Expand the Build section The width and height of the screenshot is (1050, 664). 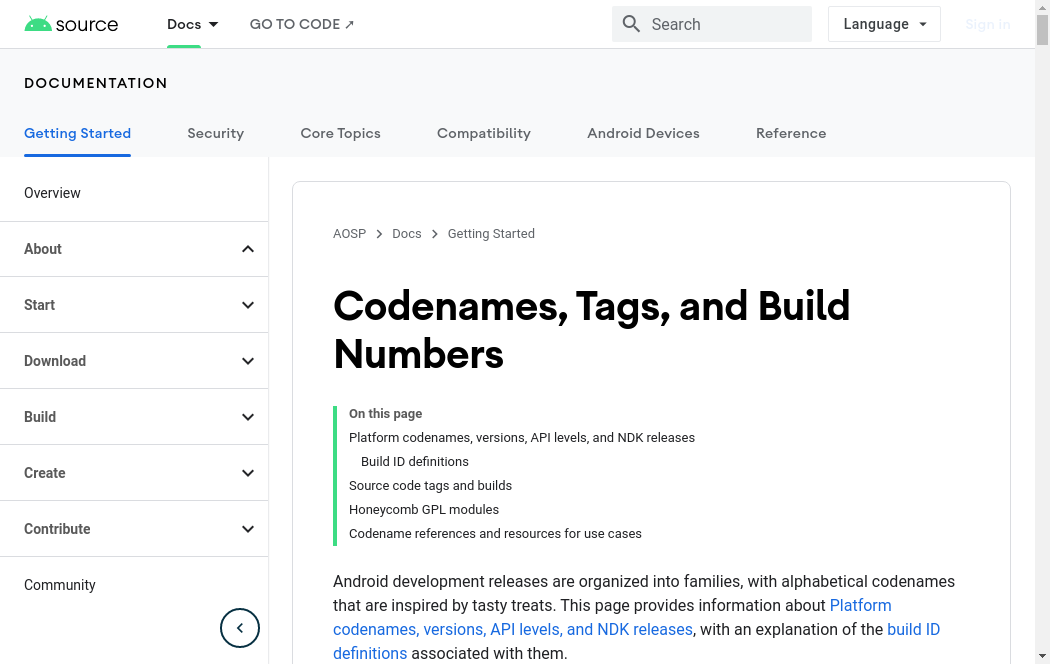[x=248, y=417]
